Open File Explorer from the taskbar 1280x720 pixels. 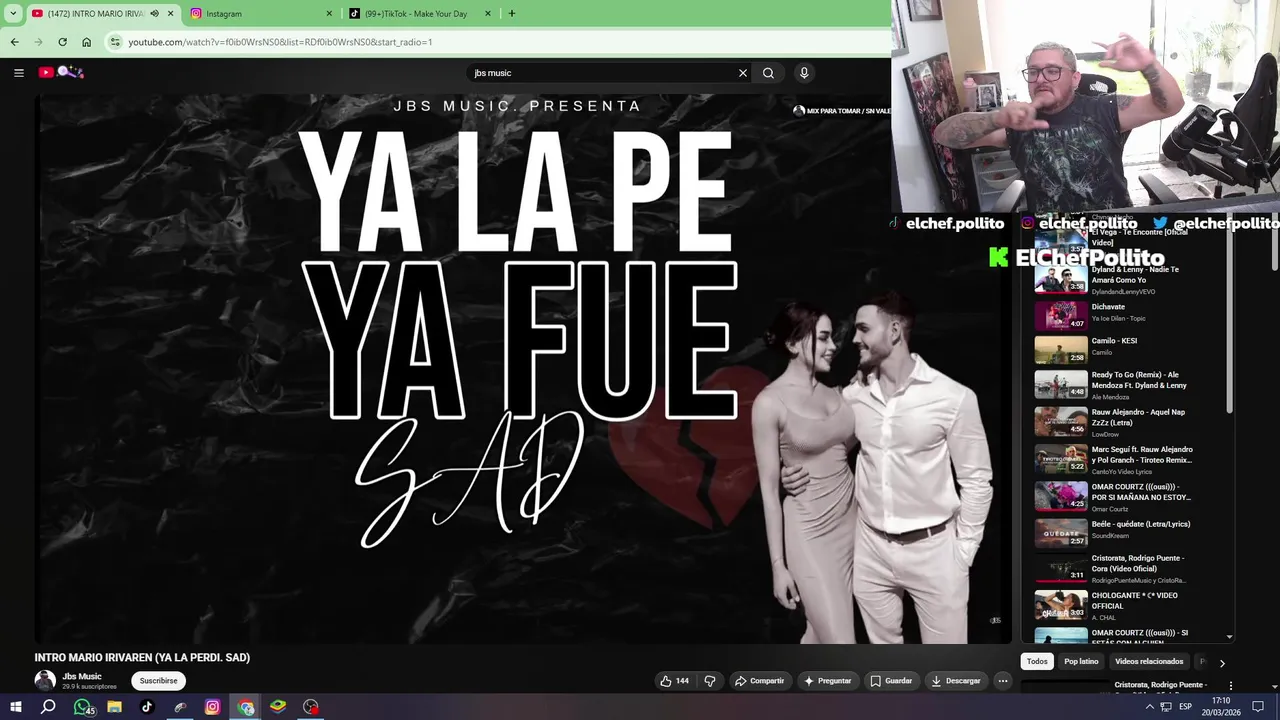coord(114,707)
